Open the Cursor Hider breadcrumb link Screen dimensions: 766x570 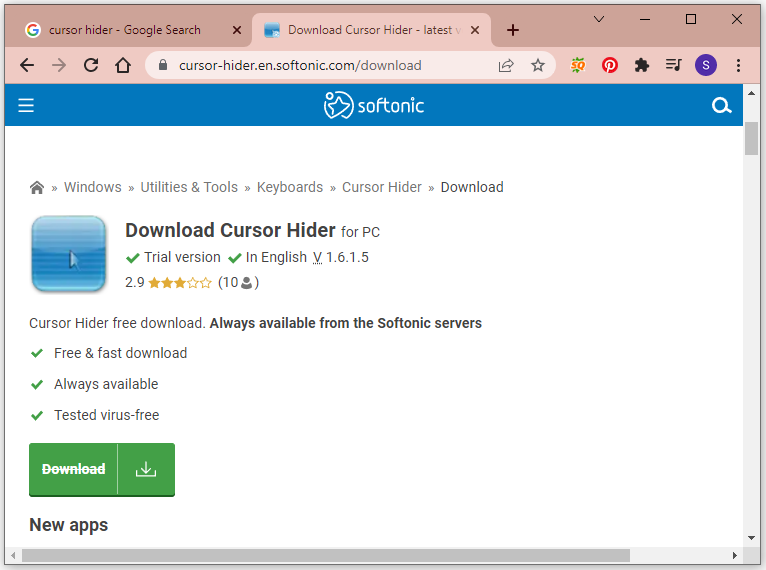[382, 187]
